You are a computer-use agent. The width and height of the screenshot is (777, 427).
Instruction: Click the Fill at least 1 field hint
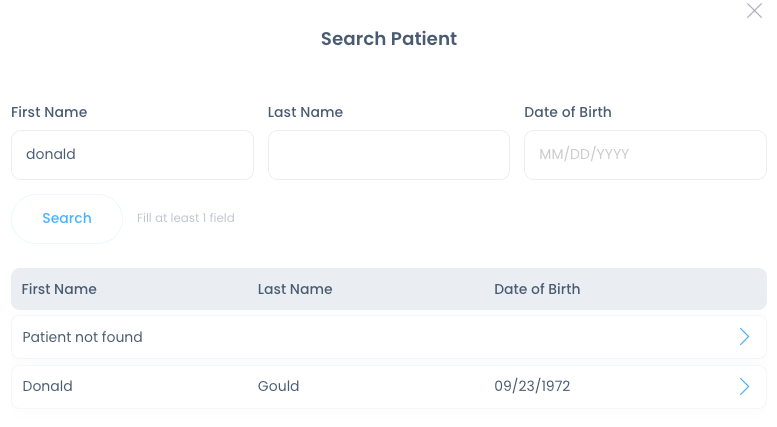(186, 218)
